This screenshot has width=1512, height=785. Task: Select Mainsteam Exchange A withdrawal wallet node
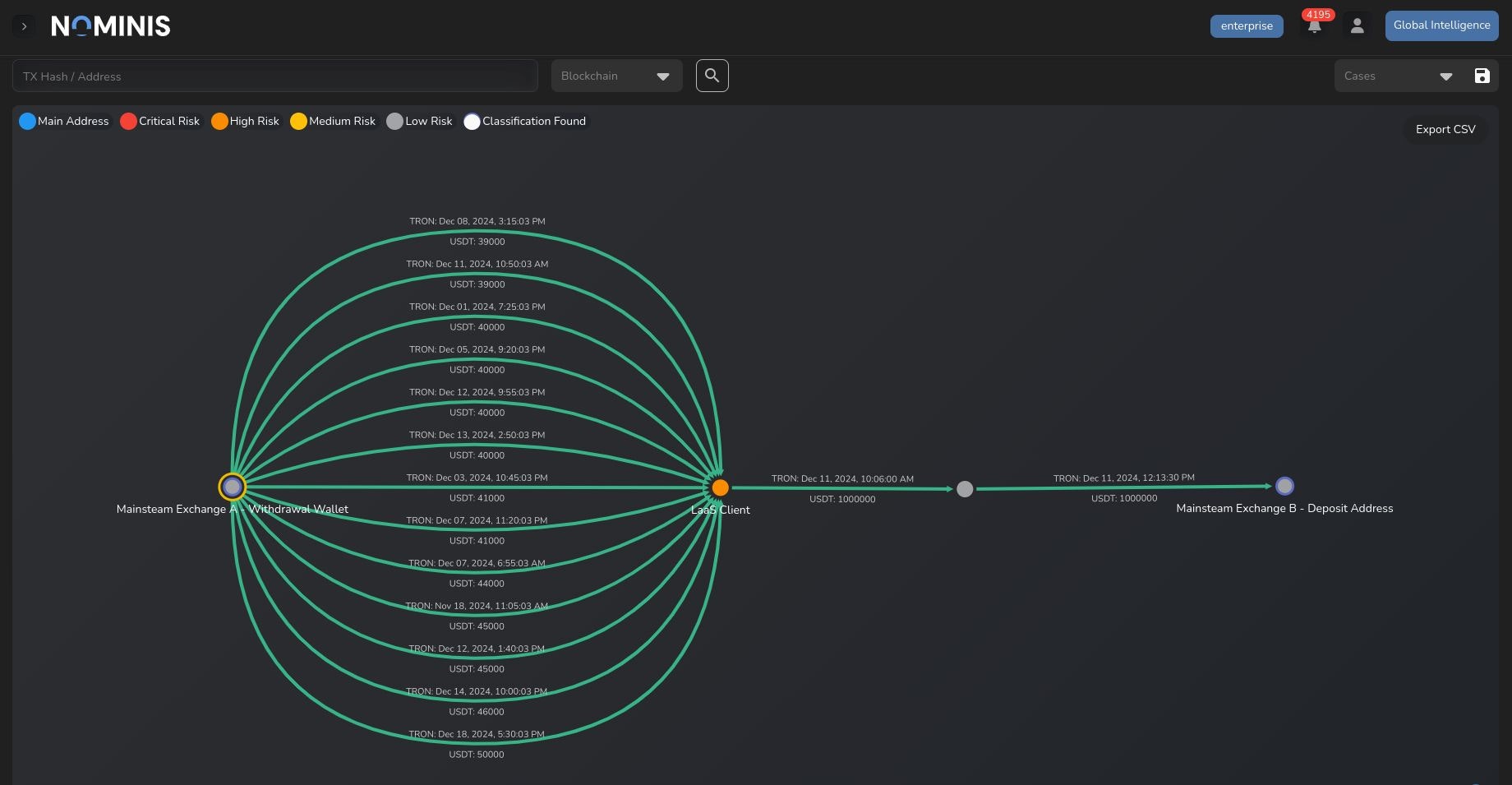tap(233, 487)
